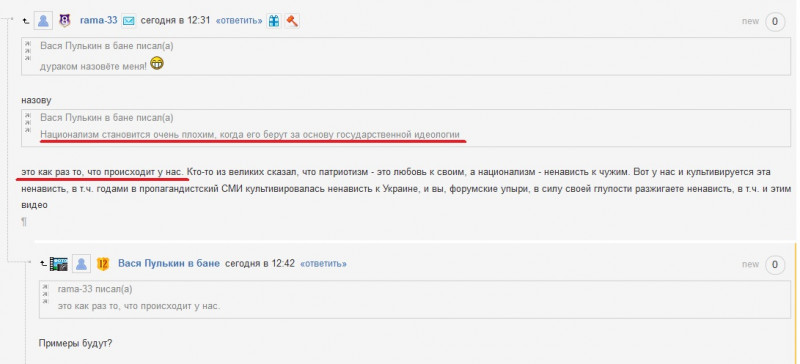Click the reply arrow beside Вася Пулькин's comment
The width and height of the screenshot is (800, 364).
click(43, 264)
